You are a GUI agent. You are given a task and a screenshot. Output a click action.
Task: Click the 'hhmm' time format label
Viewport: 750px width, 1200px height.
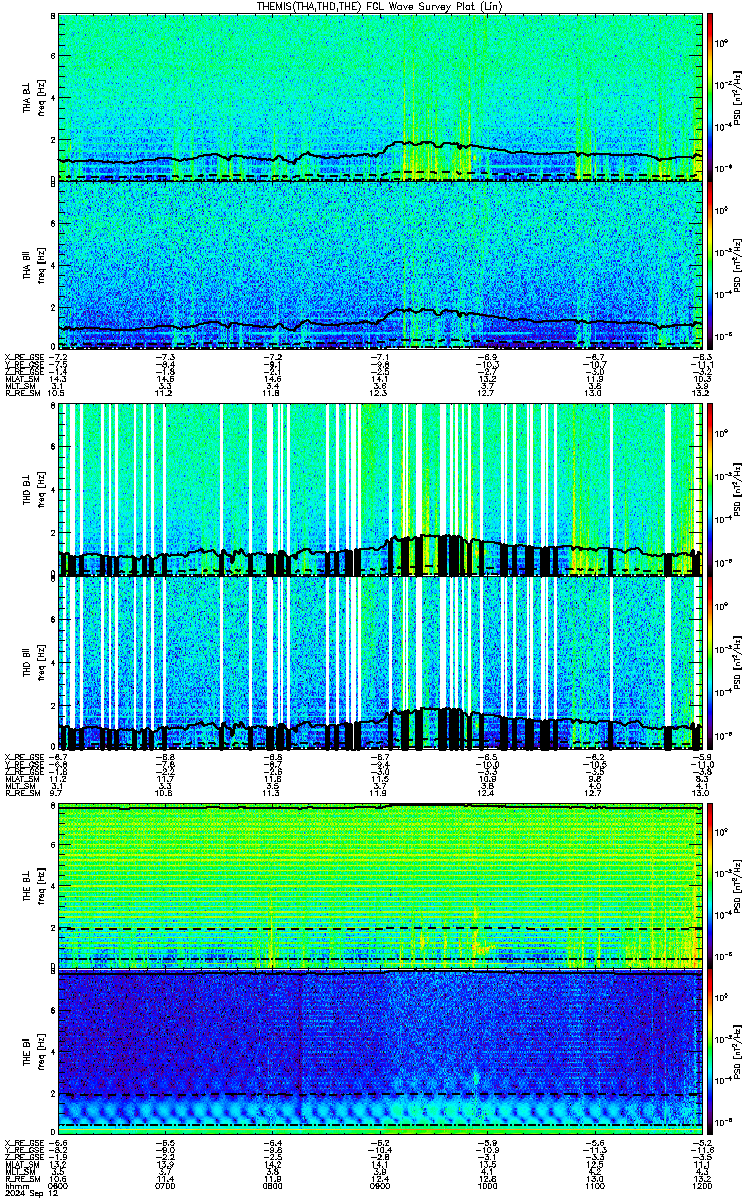[x=15, y=1185]
